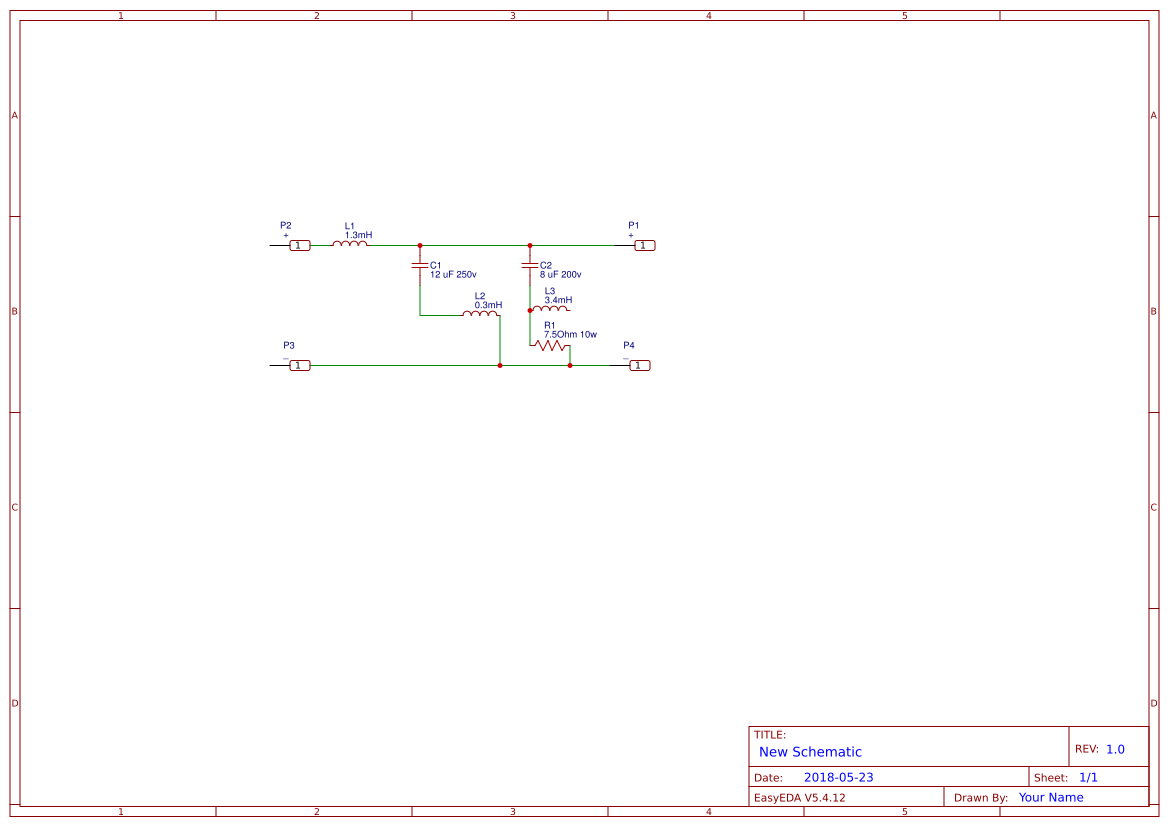Click the "R1" designator label
This screenshot has height=827, width=1169.
550,326
